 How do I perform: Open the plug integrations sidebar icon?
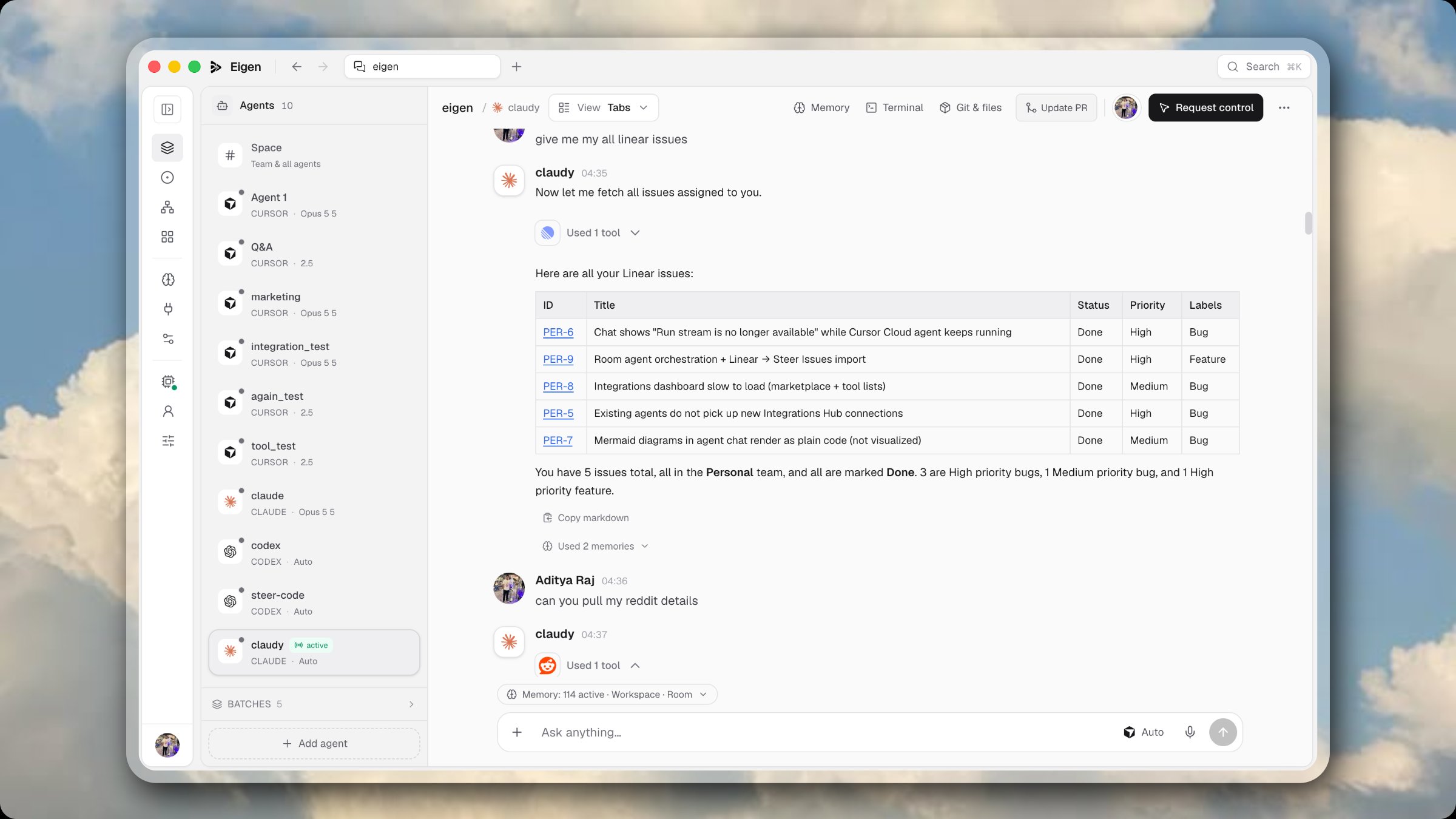point(168,309)
